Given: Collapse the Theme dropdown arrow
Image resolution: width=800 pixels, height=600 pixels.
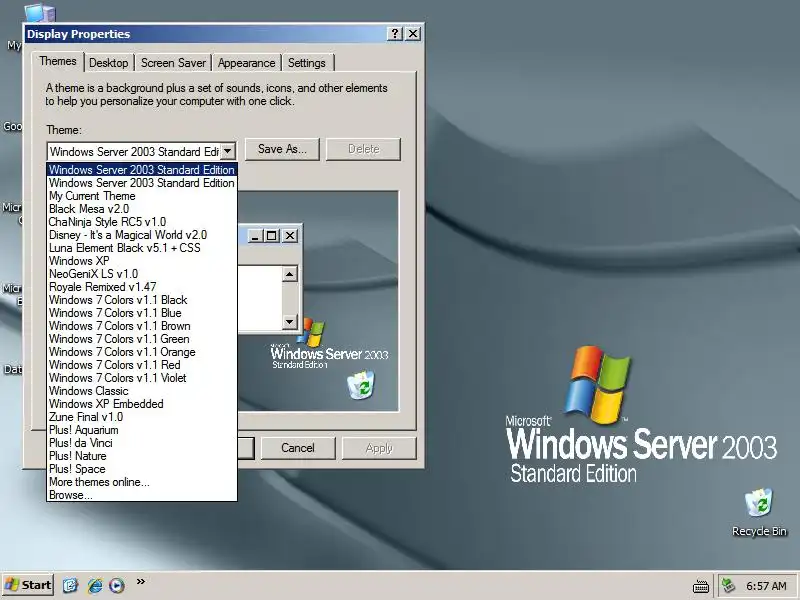Looking at the screenshot, I should pos(228,151).
